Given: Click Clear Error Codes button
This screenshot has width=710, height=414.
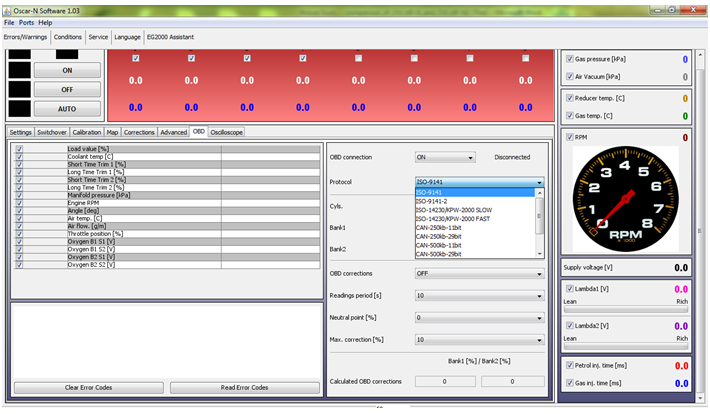Looking at the screenshot, I should 89,388.
